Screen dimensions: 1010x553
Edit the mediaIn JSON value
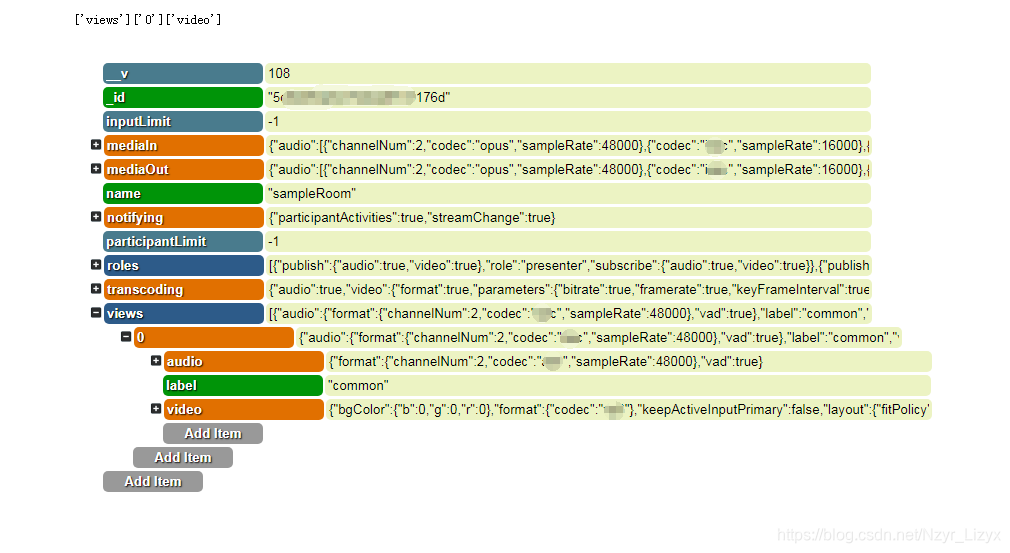(x=567, y=145)
